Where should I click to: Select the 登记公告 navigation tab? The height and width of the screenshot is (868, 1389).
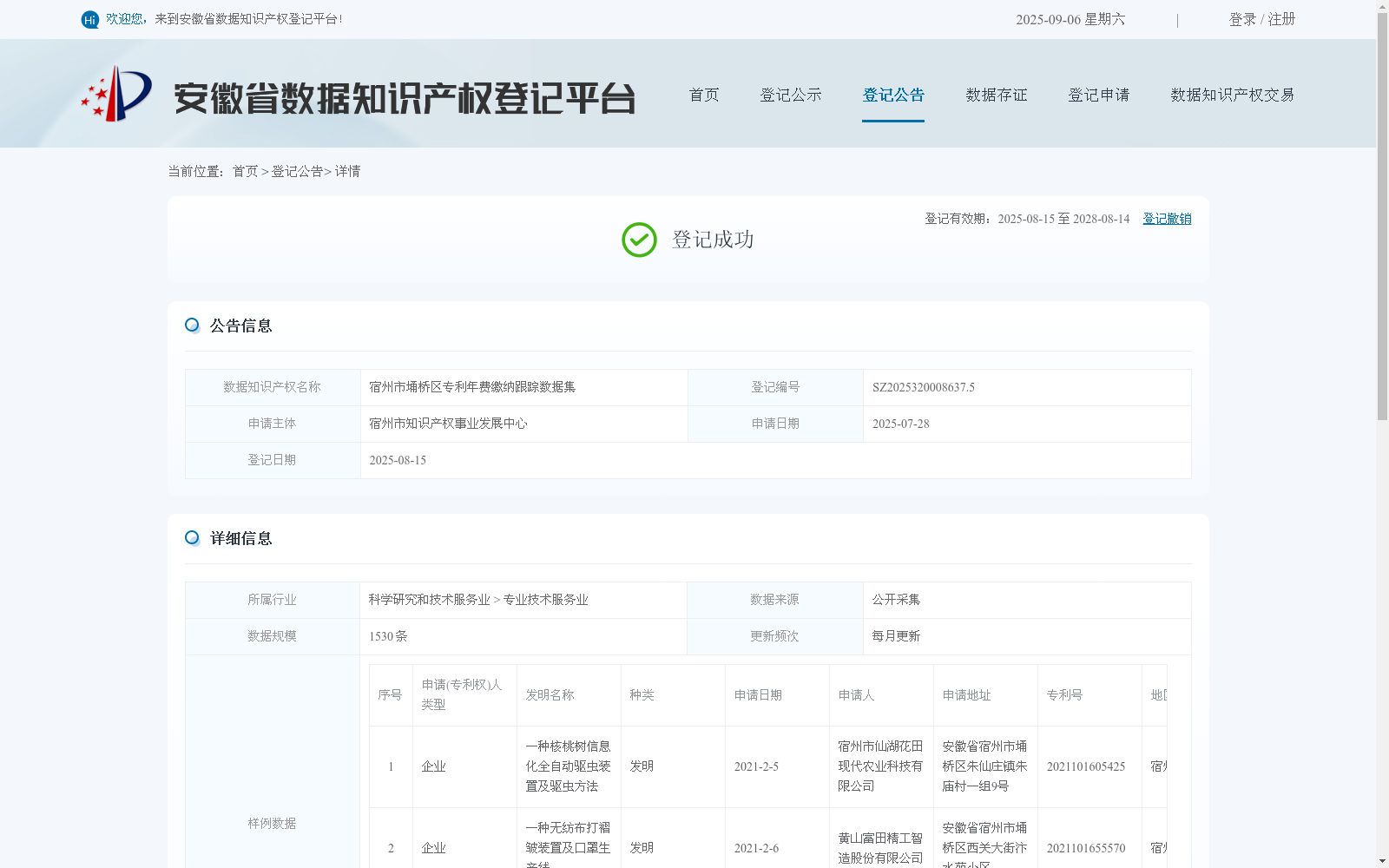893,95
